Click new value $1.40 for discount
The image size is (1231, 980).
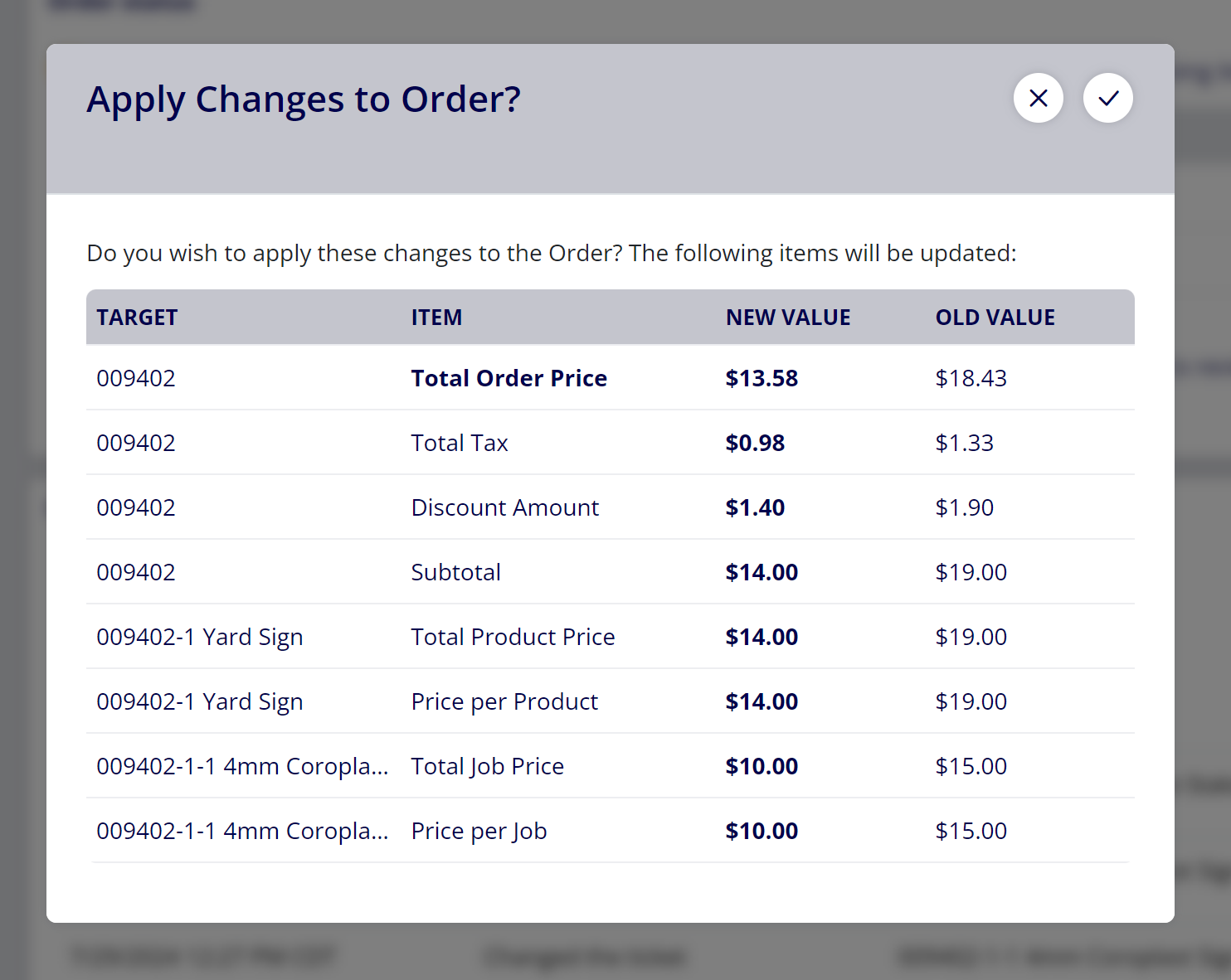point(755,507)
